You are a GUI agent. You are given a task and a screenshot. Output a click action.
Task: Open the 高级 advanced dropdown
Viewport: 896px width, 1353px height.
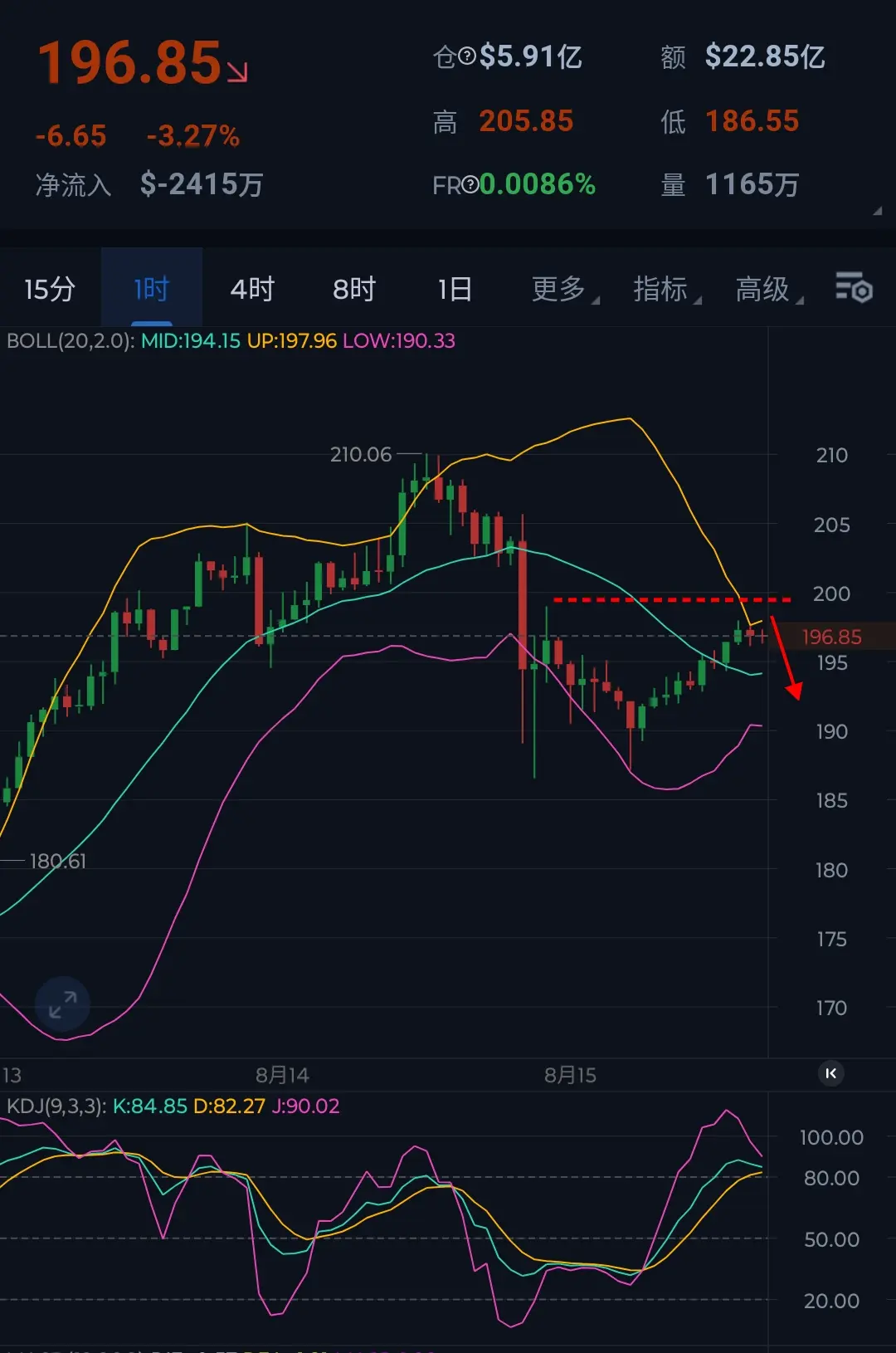pyautogui.click(x=769, y=289)
